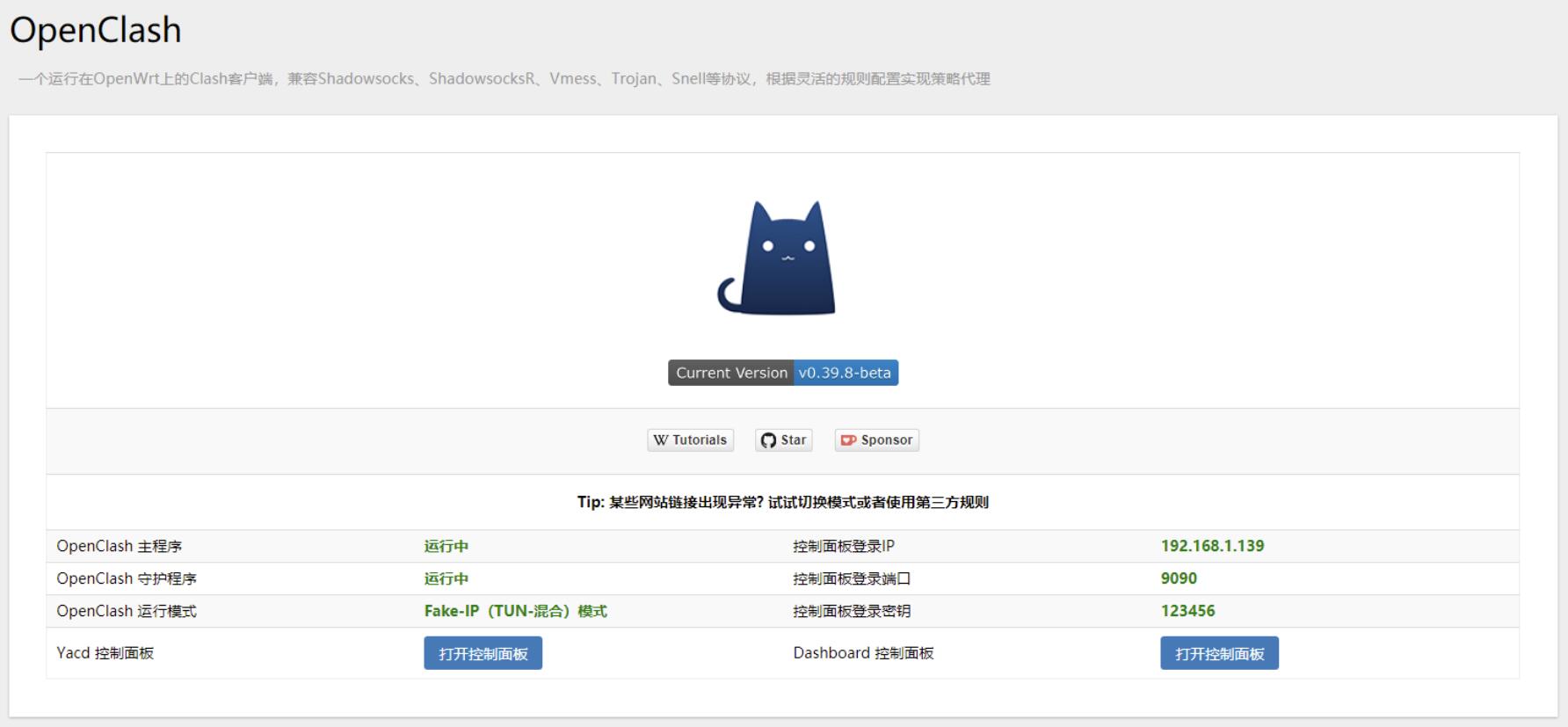Click the 192.168.1.139 login IP value
Screen dimensions: 1568x727
coord(1213,546)
